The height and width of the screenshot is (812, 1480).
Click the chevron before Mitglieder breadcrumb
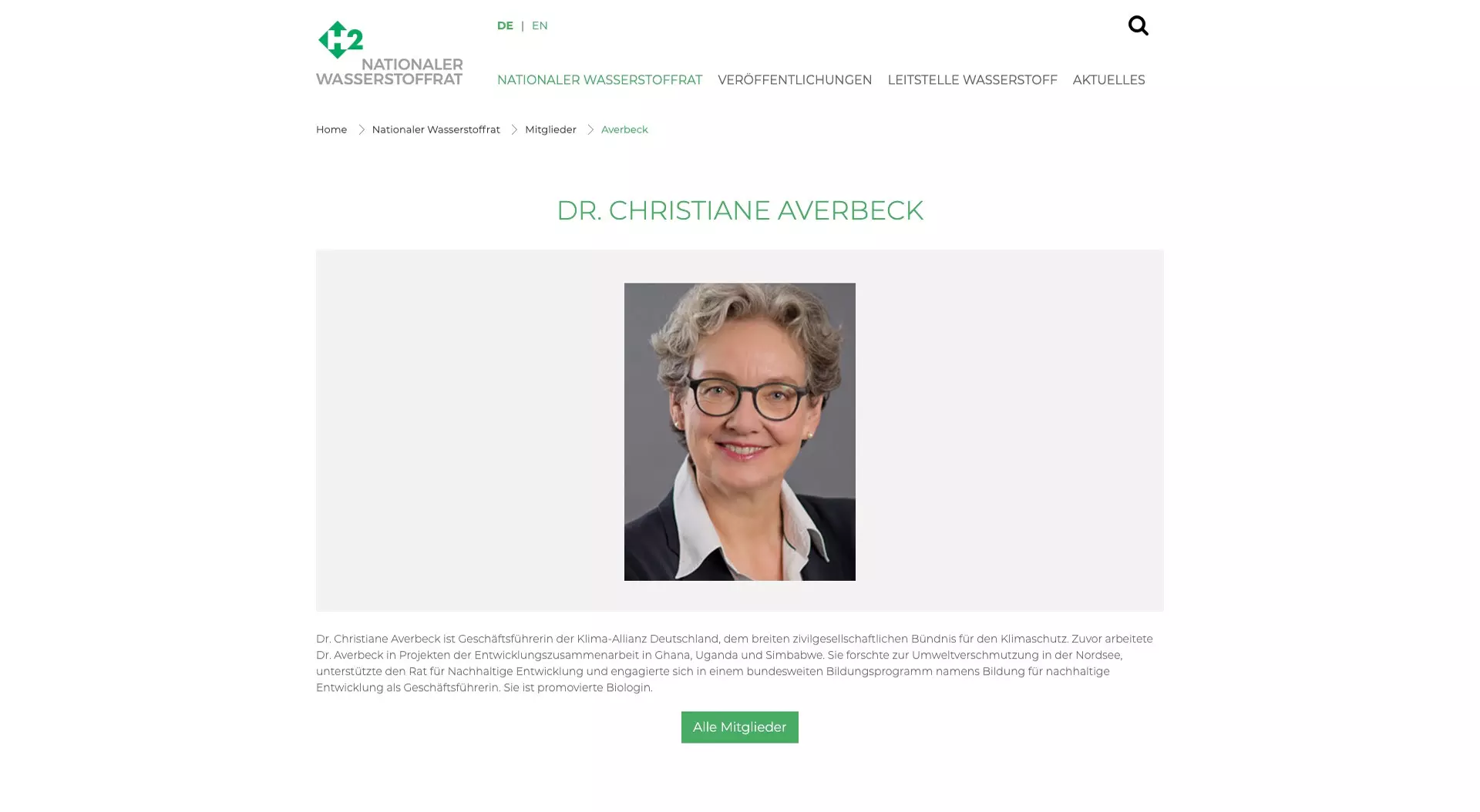(513, 129)
